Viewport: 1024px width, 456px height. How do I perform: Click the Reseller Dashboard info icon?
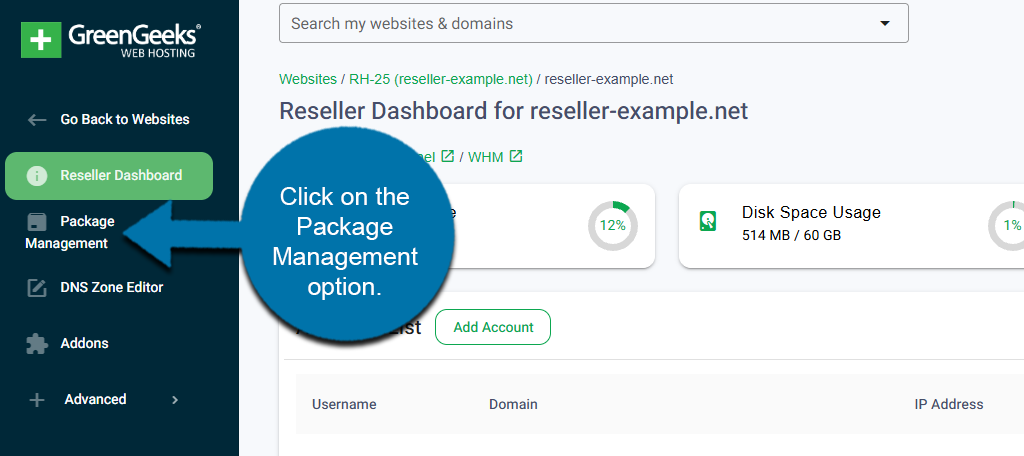37,176
